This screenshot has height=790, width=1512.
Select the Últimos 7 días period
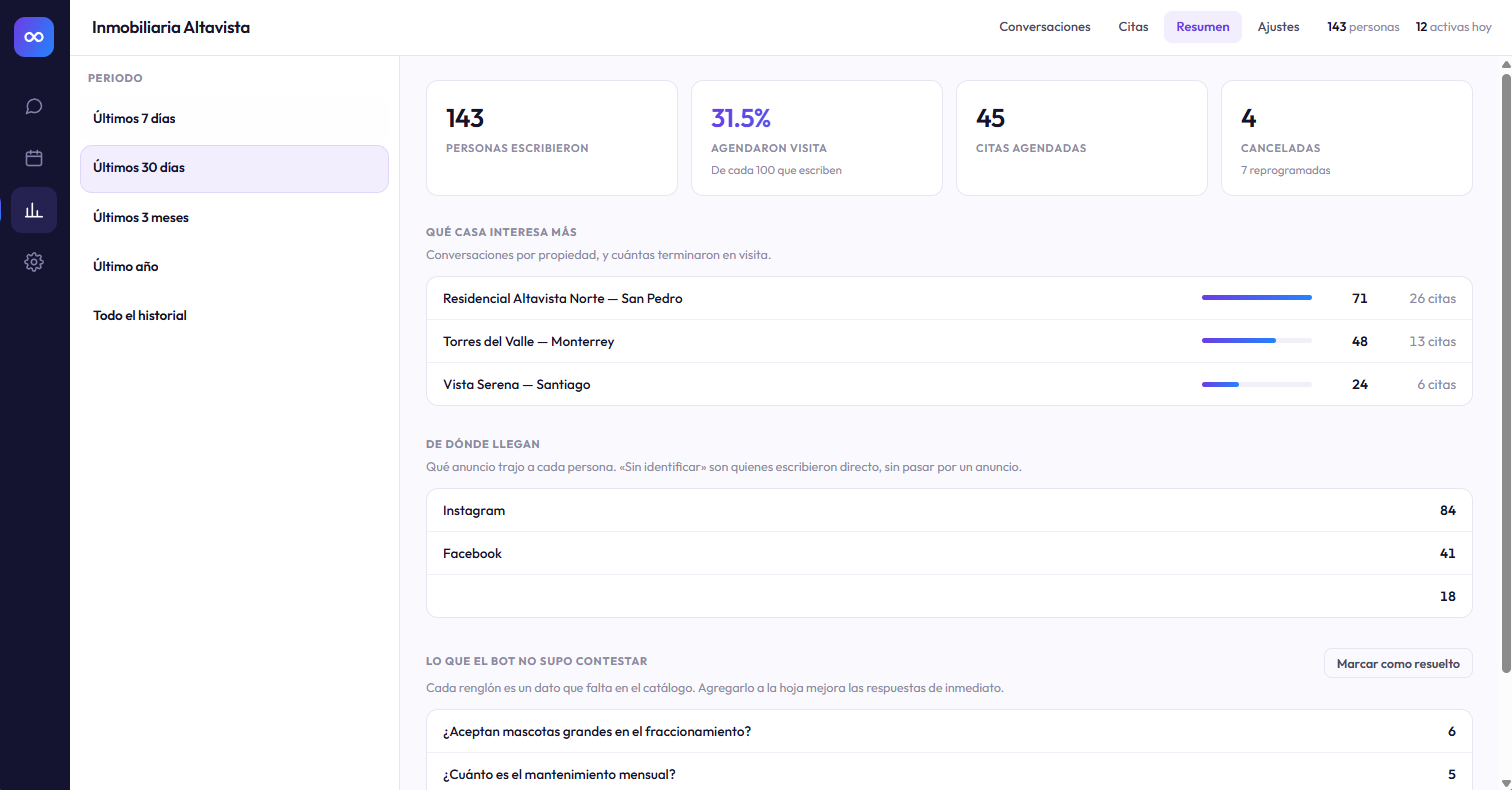(234, 118)
